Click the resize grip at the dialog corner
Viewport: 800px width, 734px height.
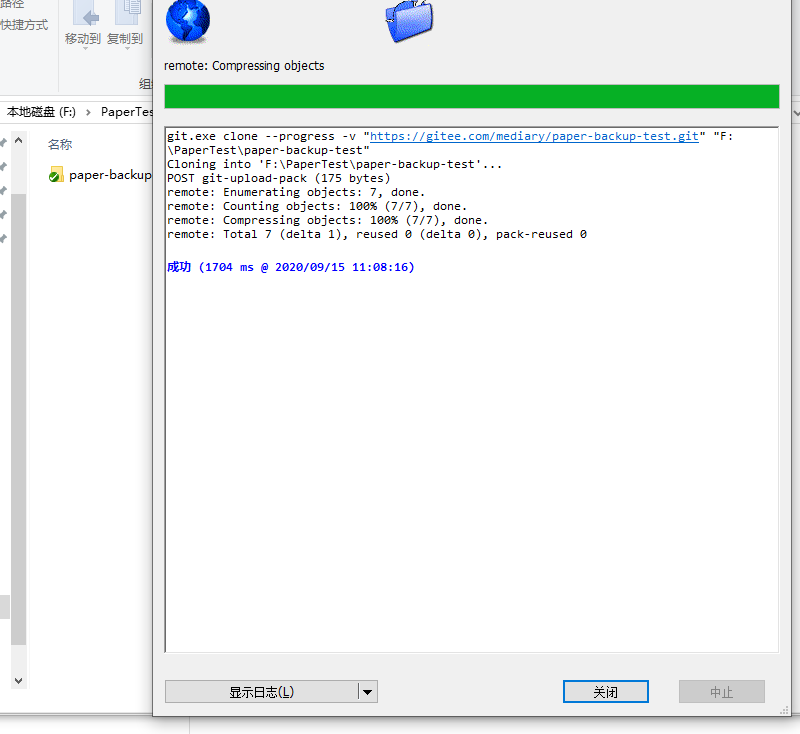[784, 710]
